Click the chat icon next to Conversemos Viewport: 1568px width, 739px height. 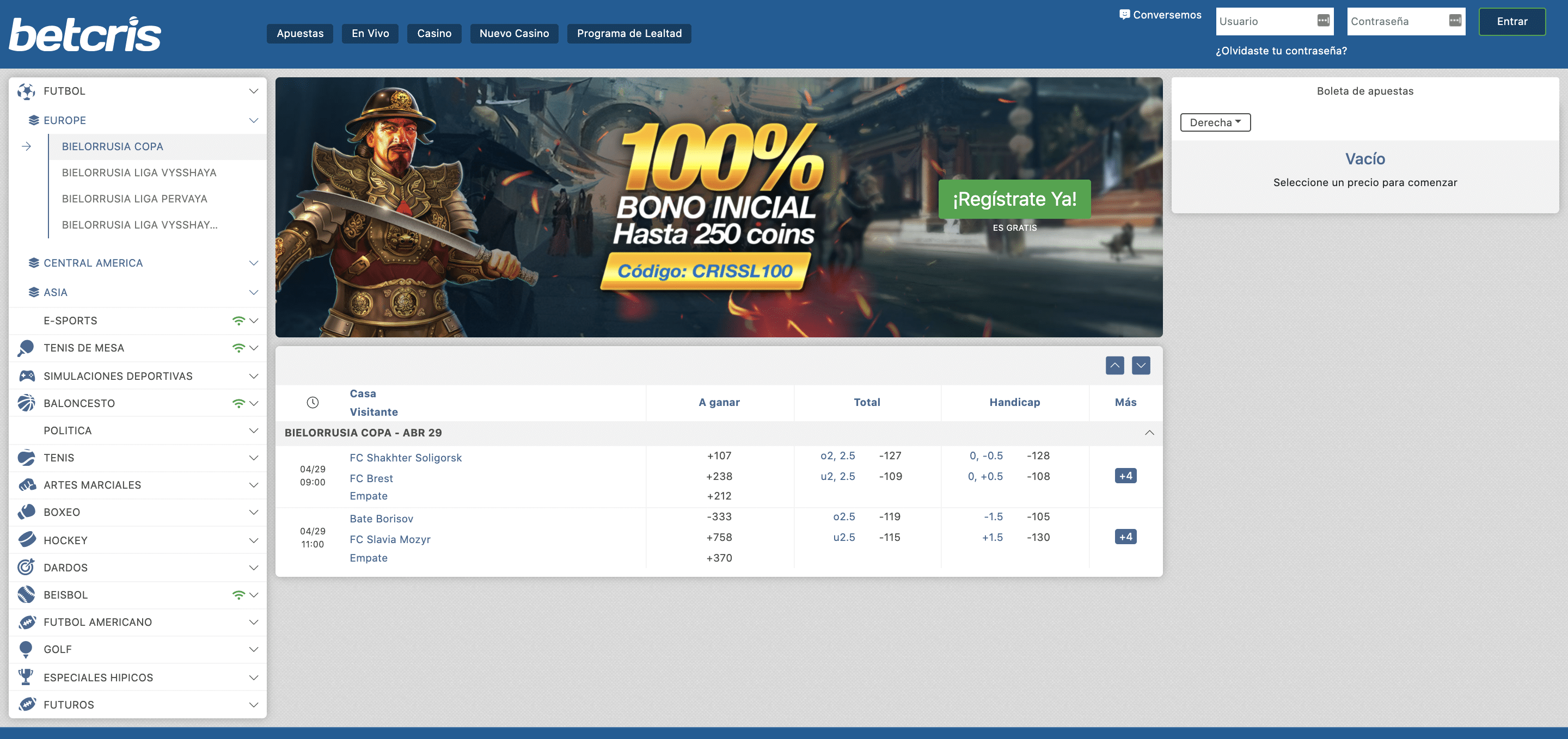point(1124,15)
